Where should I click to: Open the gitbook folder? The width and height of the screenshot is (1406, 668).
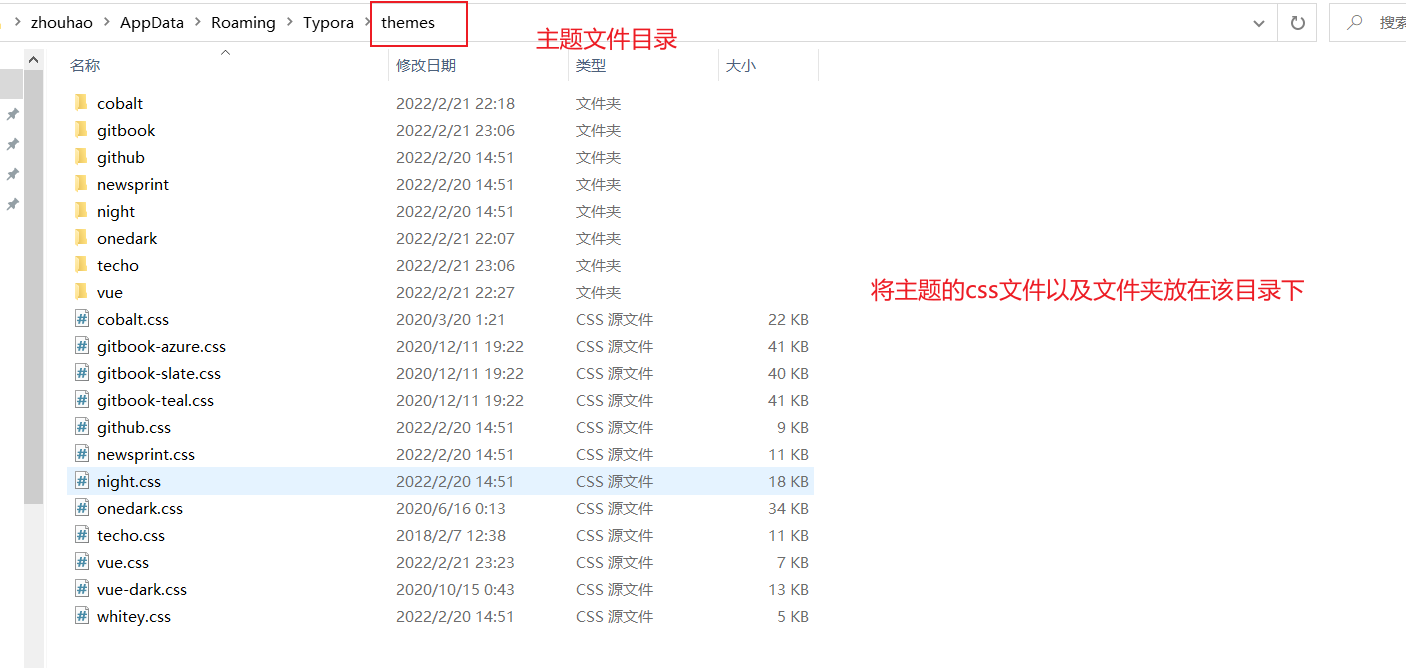tap(126, 130)
